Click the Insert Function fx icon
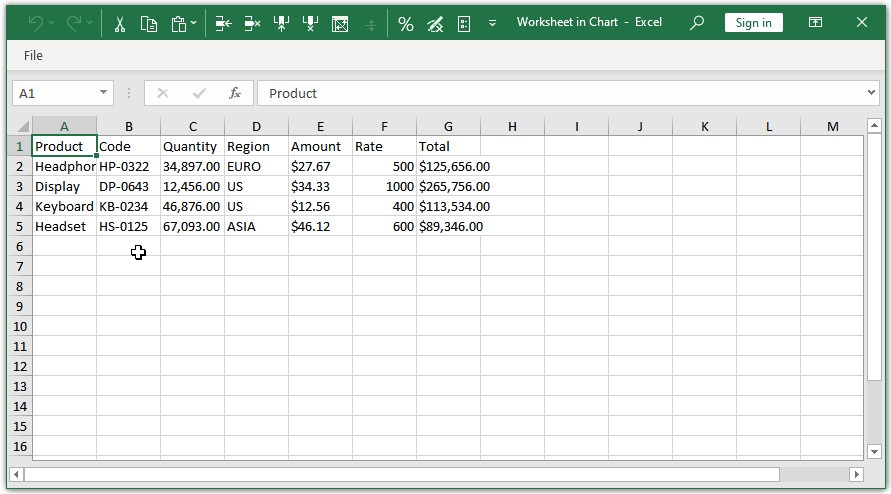The height and width of the screenshot is (494, 891). [x=235, y=93]
